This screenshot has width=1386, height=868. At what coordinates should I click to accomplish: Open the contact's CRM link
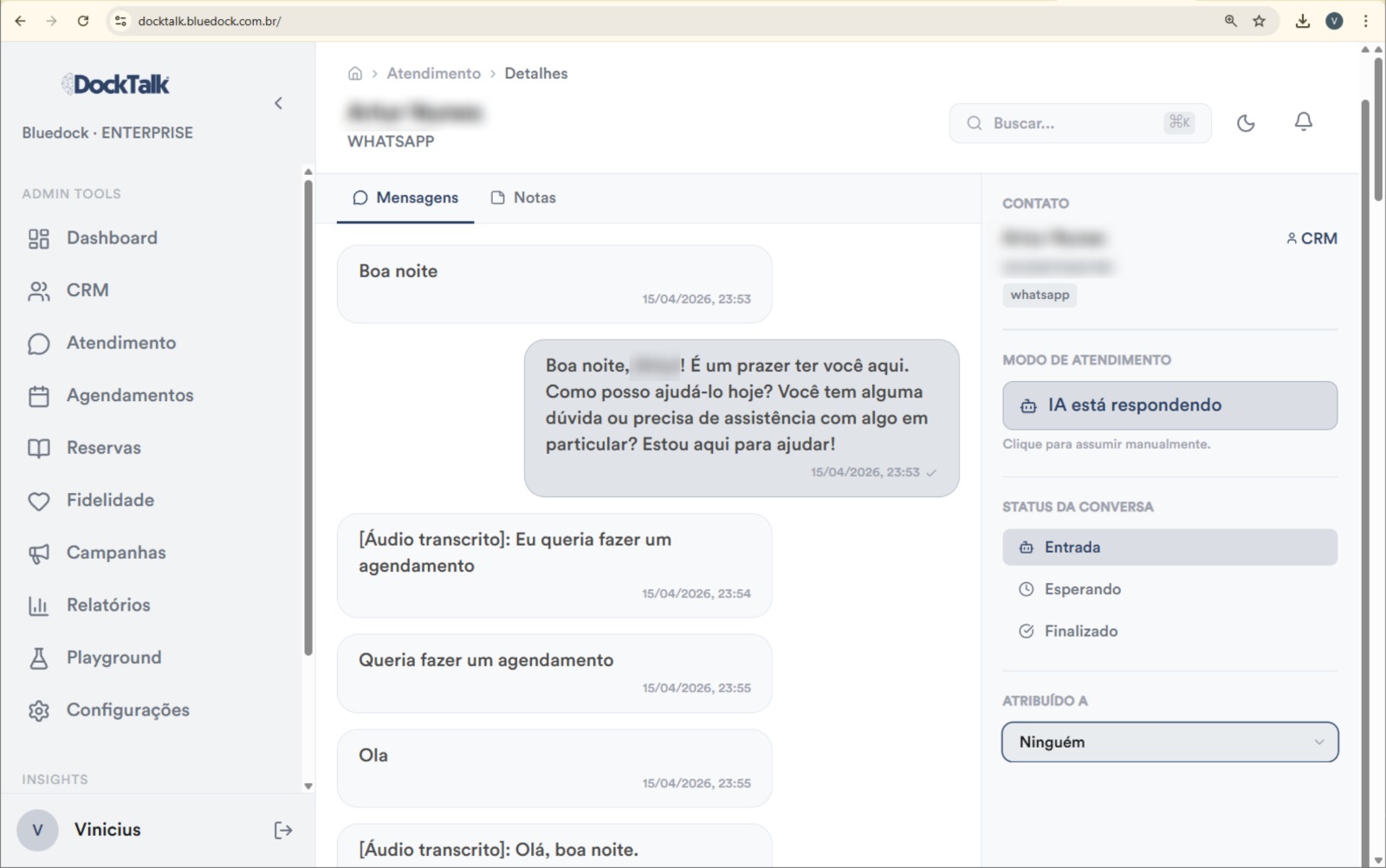[x=1312, y=238]
